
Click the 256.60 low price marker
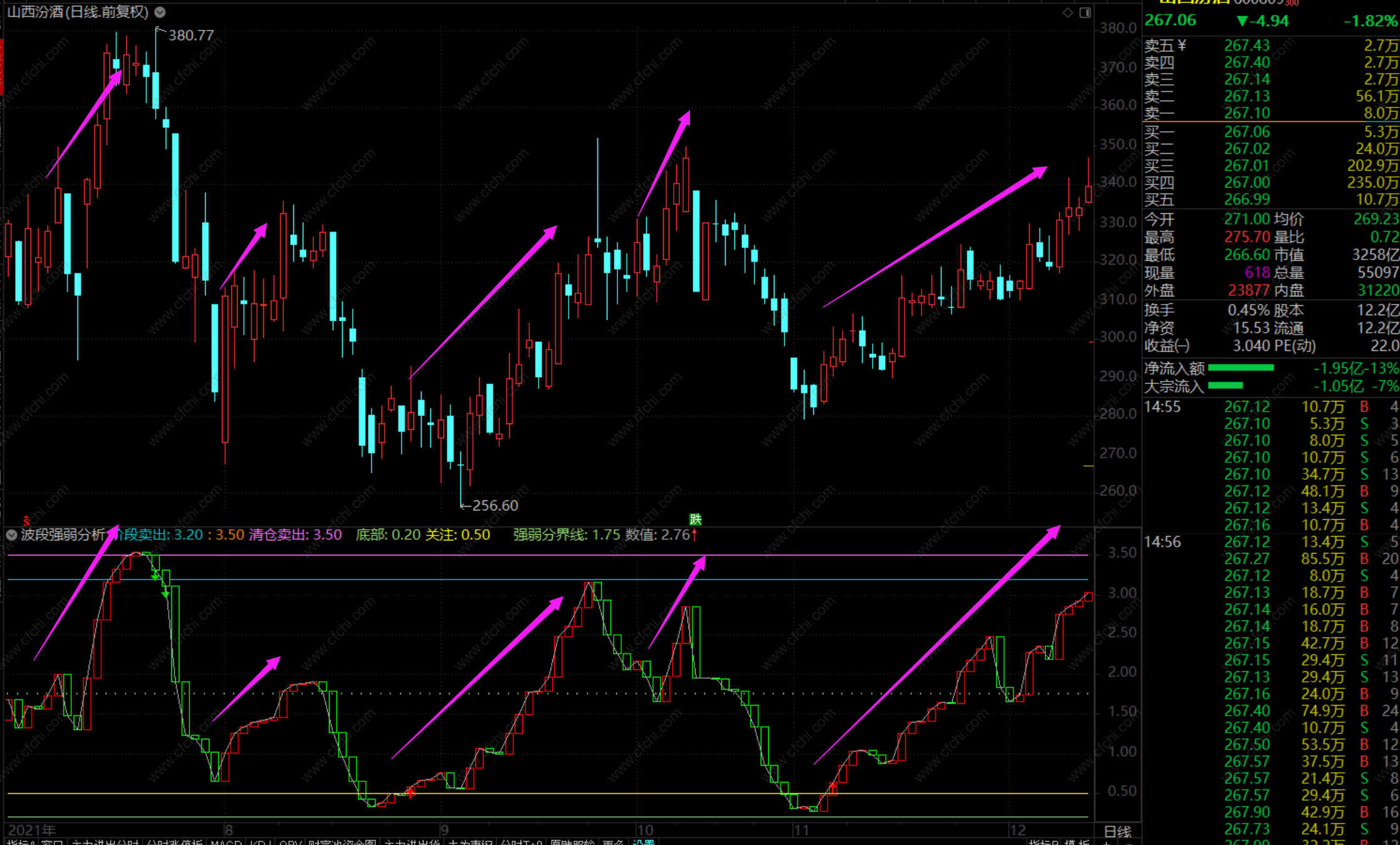[x=494, y=505]
